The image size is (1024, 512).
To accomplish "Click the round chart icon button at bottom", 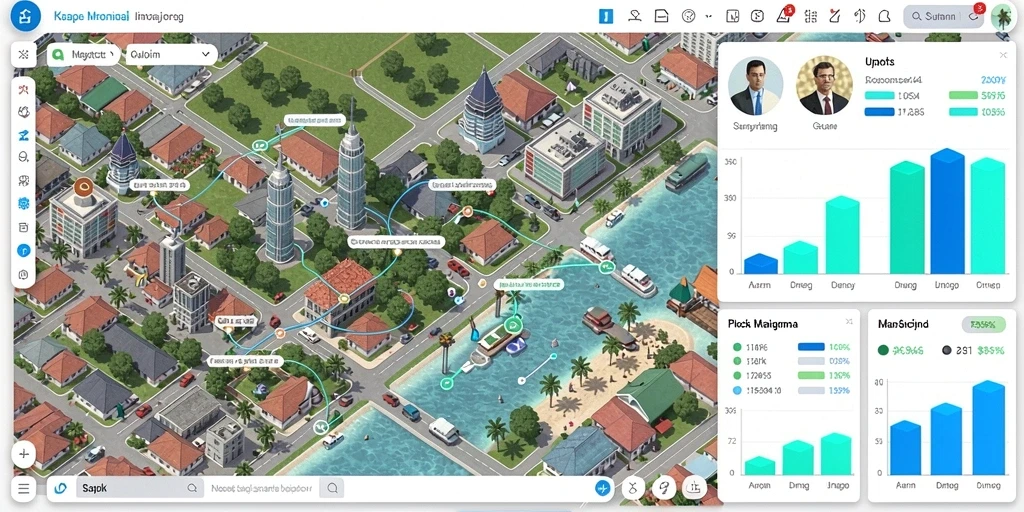I will (694, 487).
